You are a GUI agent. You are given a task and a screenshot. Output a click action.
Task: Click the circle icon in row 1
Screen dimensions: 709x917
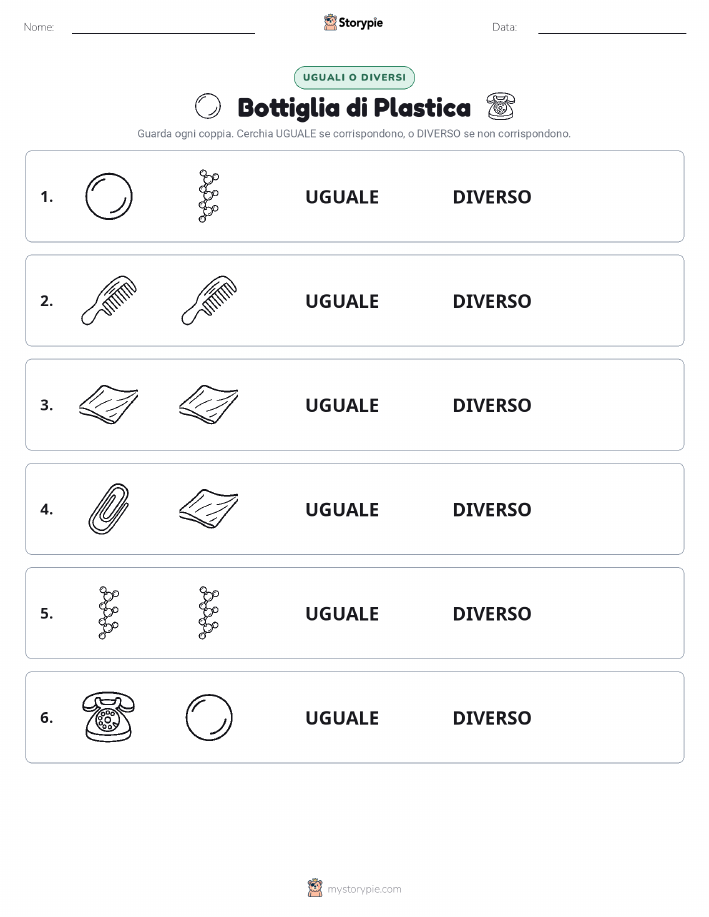point(109,196)
